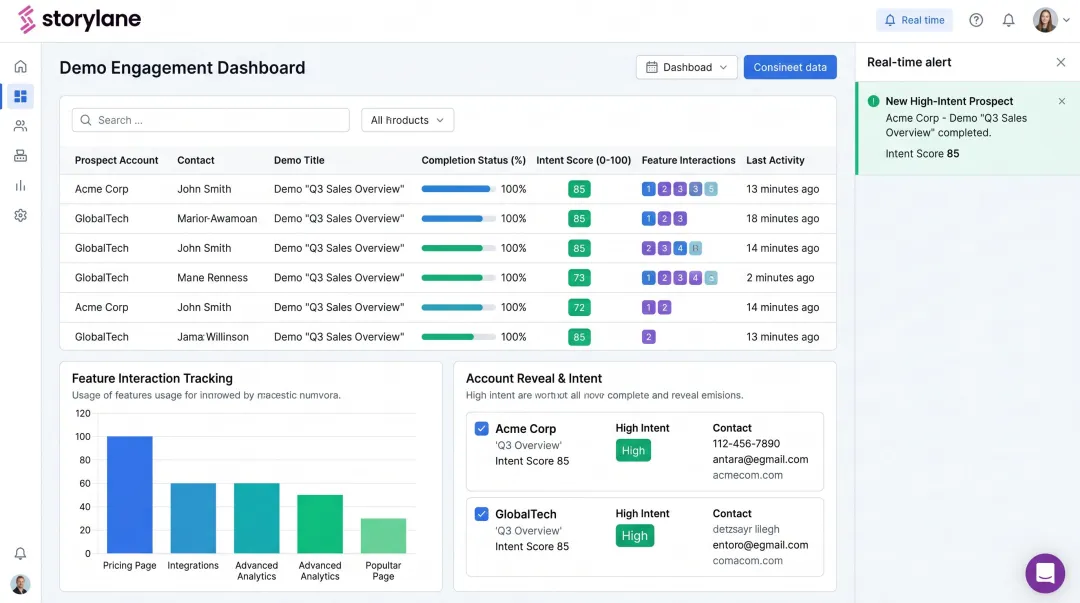Click GlobalTech High intent badge
The width and height of the screenshot is (1080, 603).
tap(634, 536)
